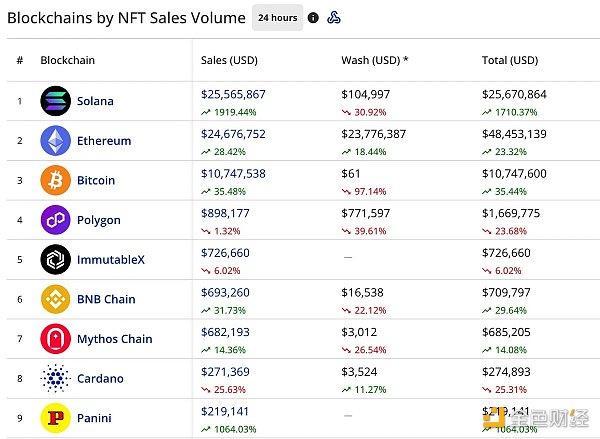Open the Ethereum blockchain link
The width and height of the screenshot is (600, 439).
(x=104, y=141)
